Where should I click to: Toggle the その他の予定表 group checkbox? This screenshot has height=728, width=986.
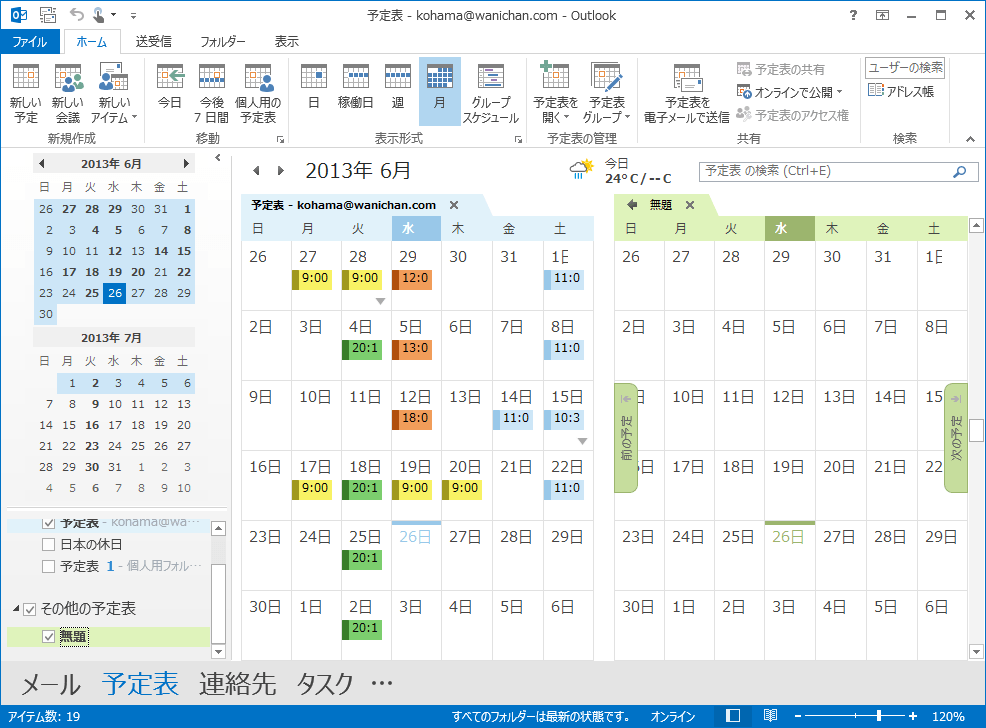(30, 609)
